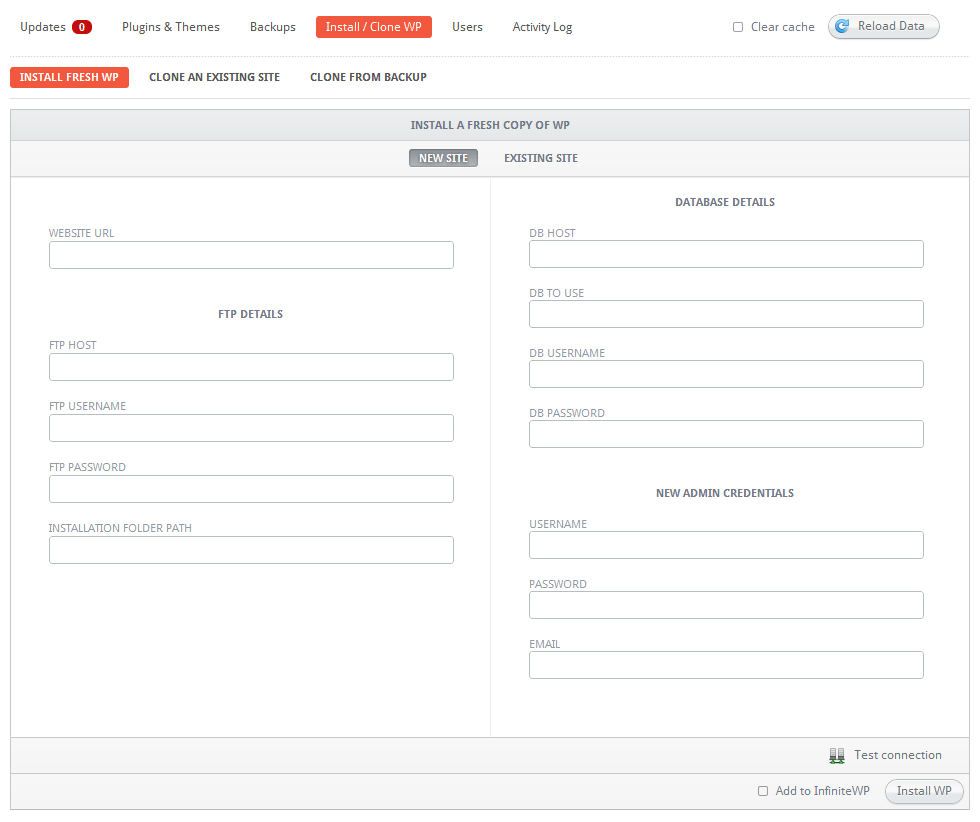The width and height of the screenshot is (980, 822).
Task: Click the Test connection server icon
Action: tap(836, 756)
